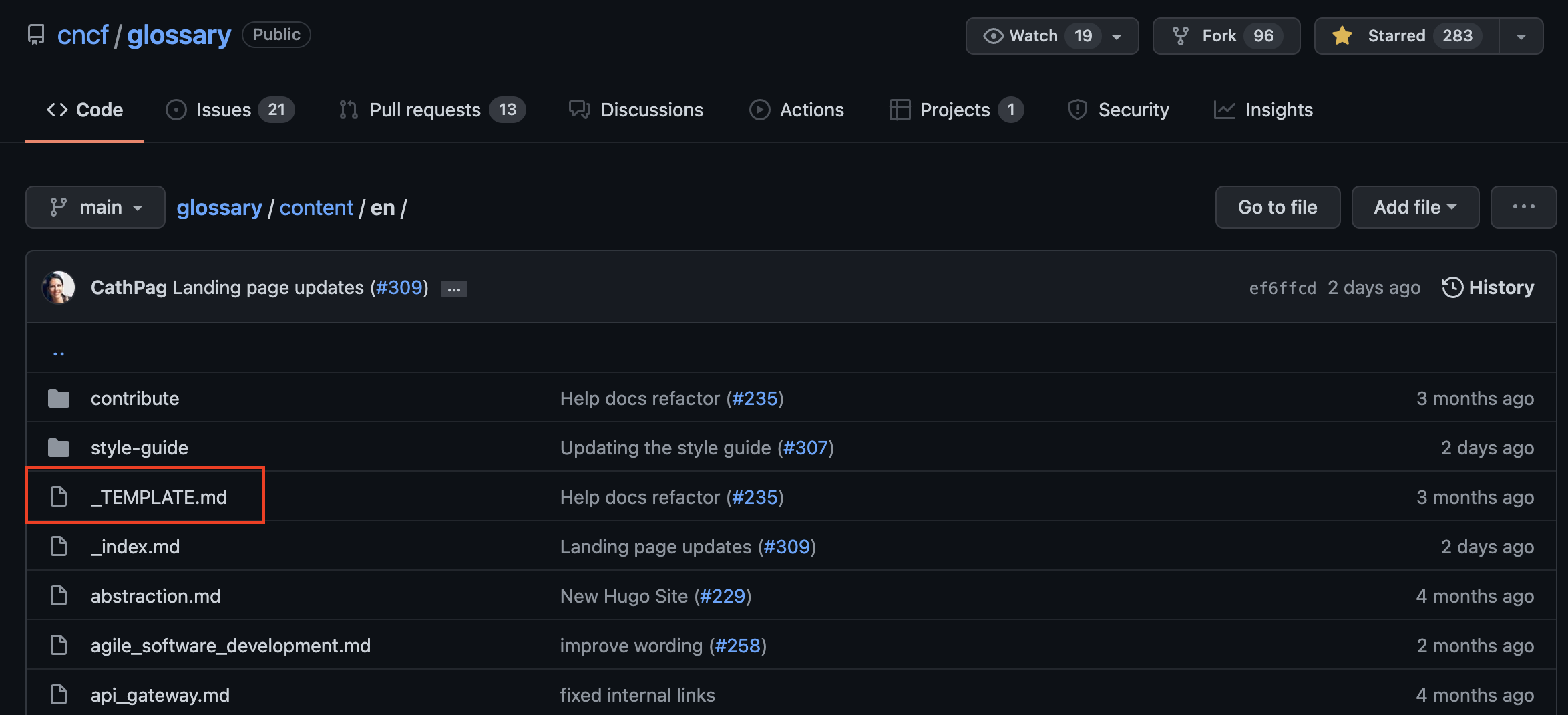
Task: Open the _TEMPLATE.md file
Action: [x=159, y=497]
